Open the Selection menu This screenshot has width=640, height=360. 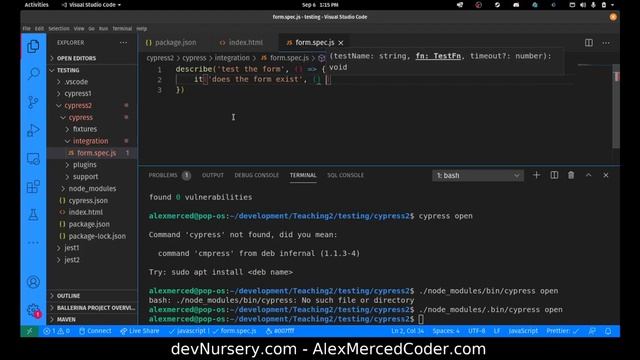(x=59, y=29)
